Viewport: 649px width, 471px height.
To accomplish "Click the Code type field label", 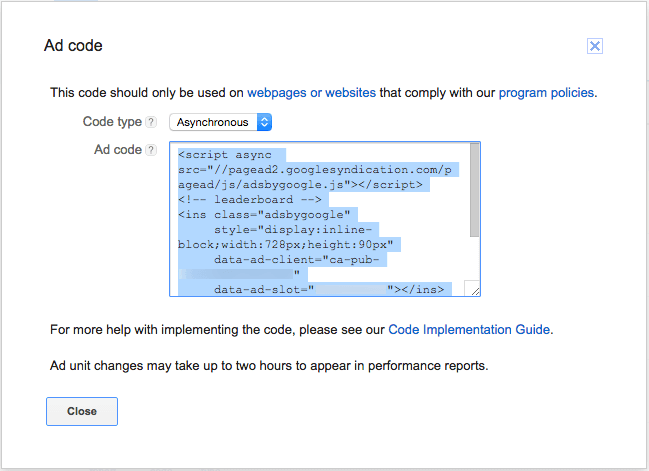I will [111, 122].
